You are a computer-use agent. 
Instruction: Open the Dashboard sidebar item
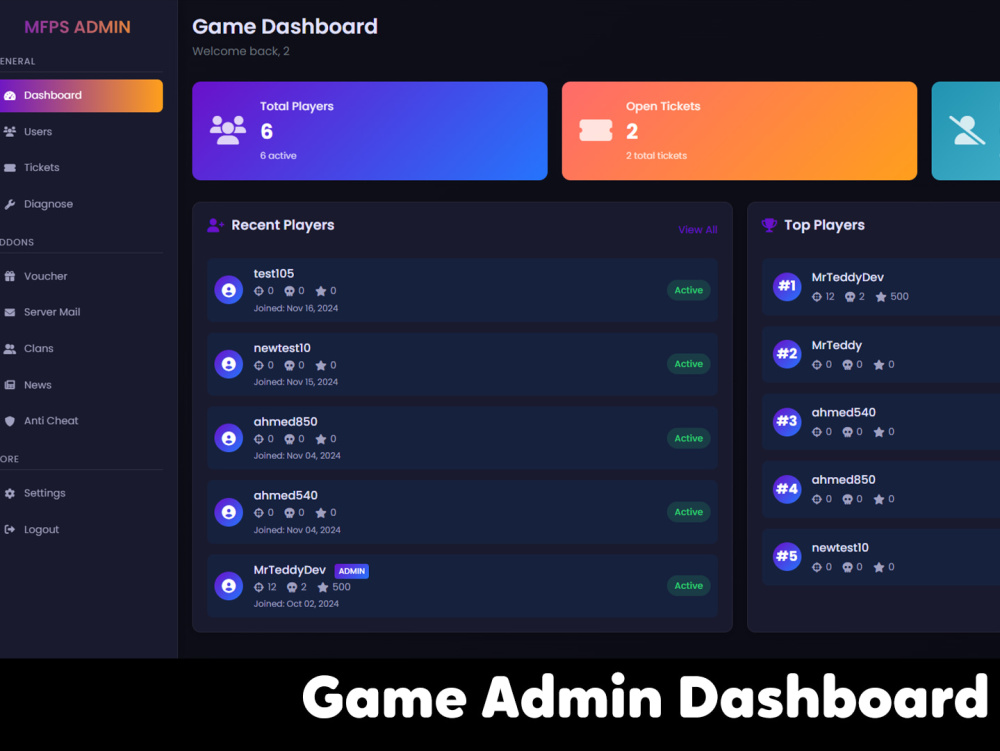point(81,96)
